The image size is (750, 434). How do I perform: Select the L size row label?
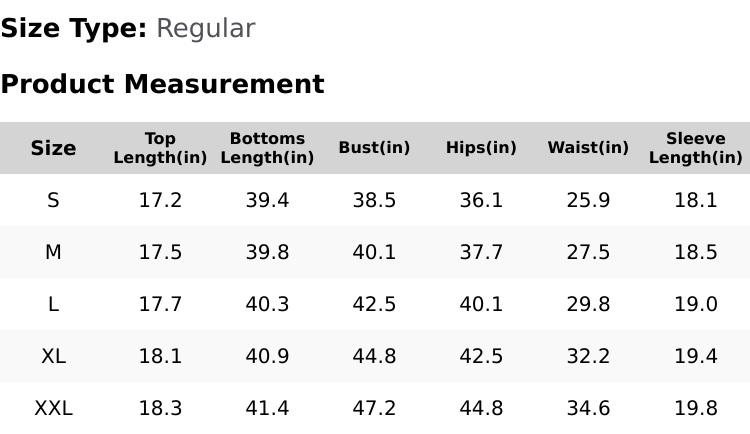pyautogui.click(x=53, y=304)
